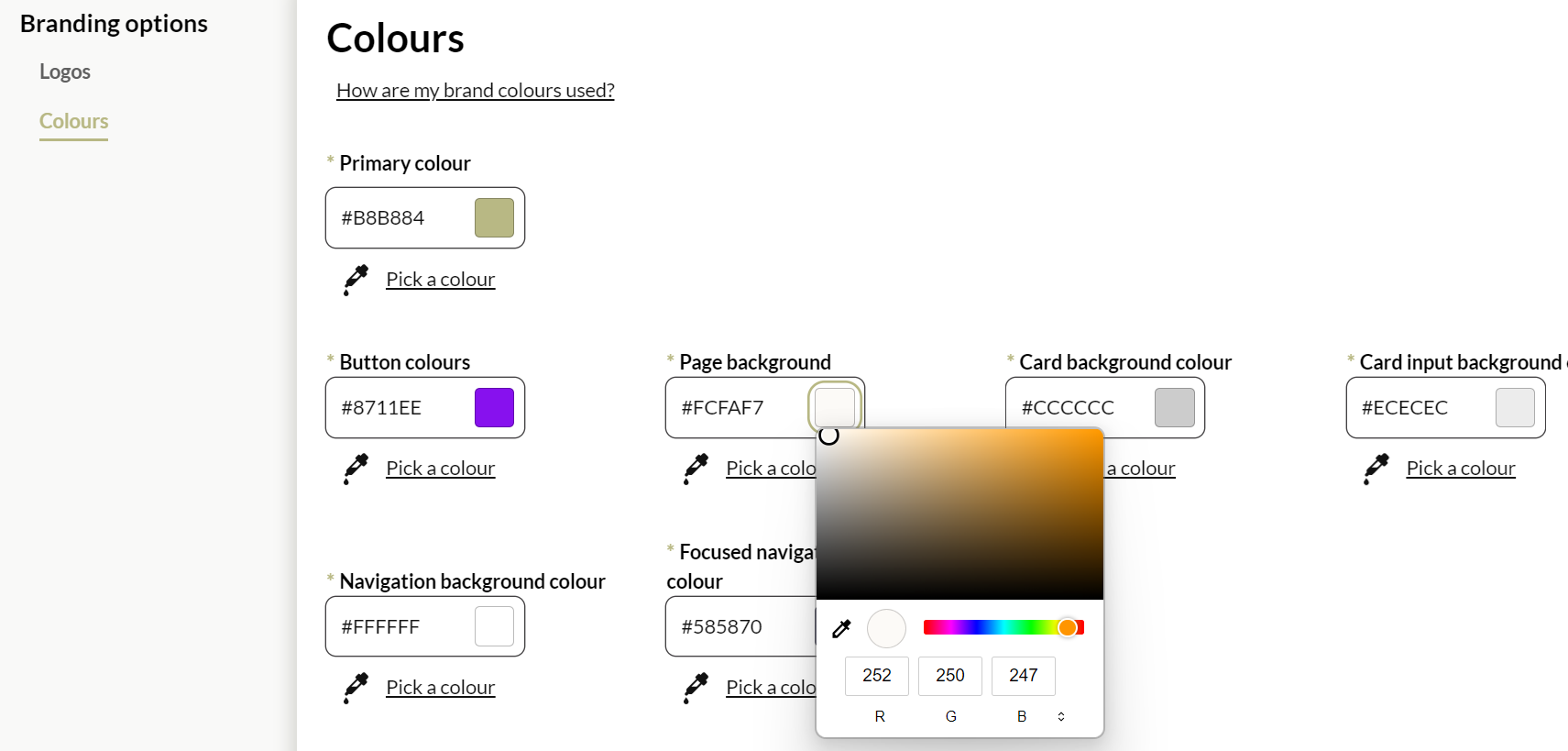Click the eyedropper icon under Primary colour
The height and width of the screenshot is (751, 1568).
(x=356, y=280)
